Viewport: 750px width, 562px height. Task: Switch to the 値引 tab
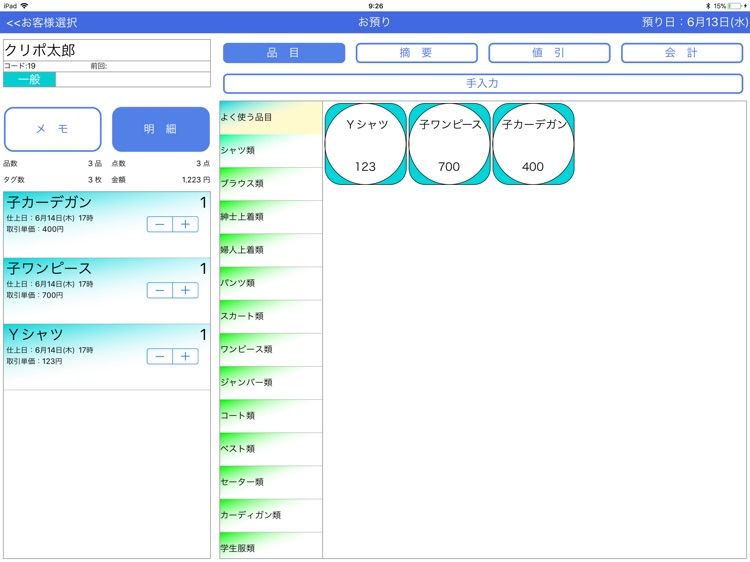549,53
